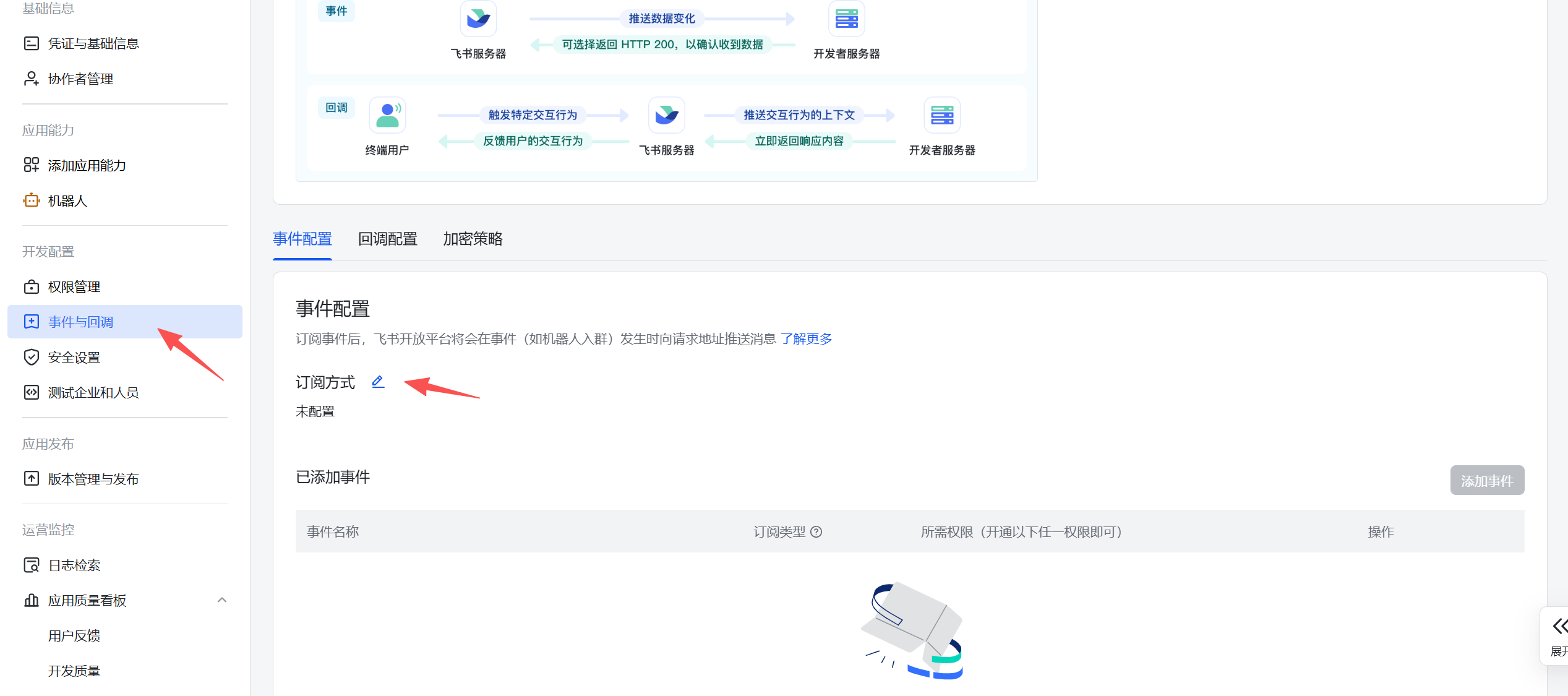The width and height of the screenshot is (1568, 696).
Task: Click the pencil edit icon beside 订阅方式
Action: tap(378, 382)
